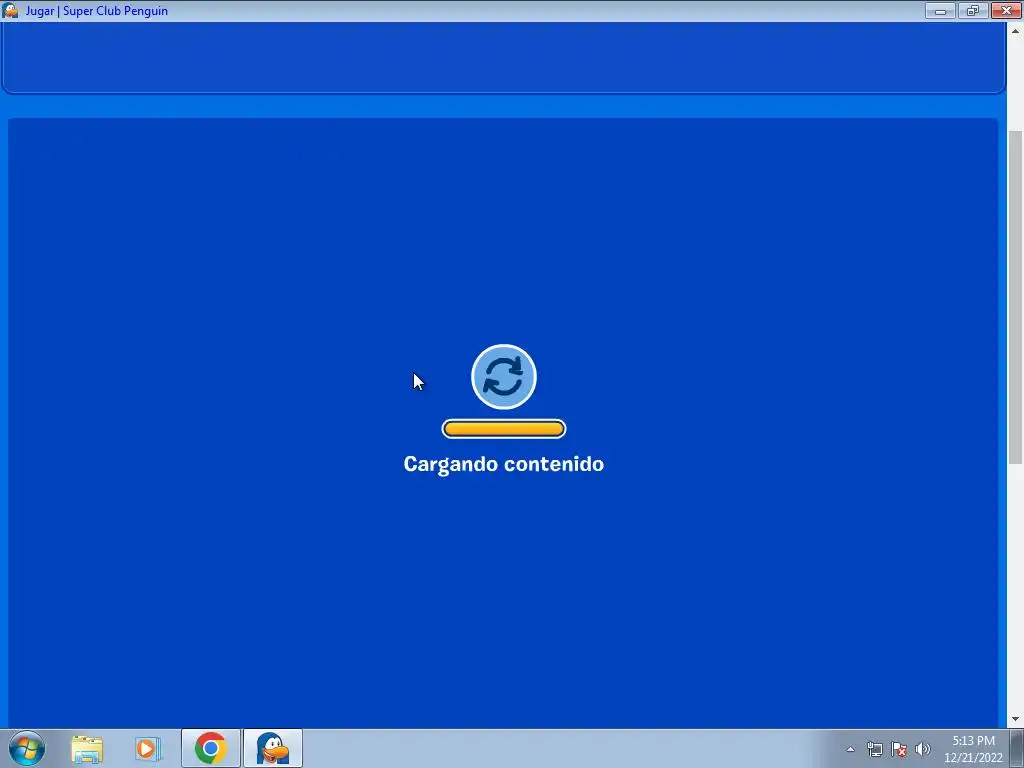
Task: Click the scrollbar down arrow
Action: tap(1015, 720)
